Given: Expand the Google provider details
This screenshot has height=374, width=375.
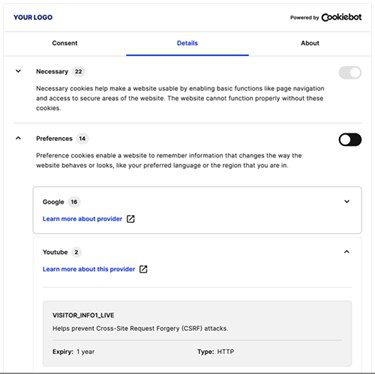Looking at the screenshot, I should 347,201.
